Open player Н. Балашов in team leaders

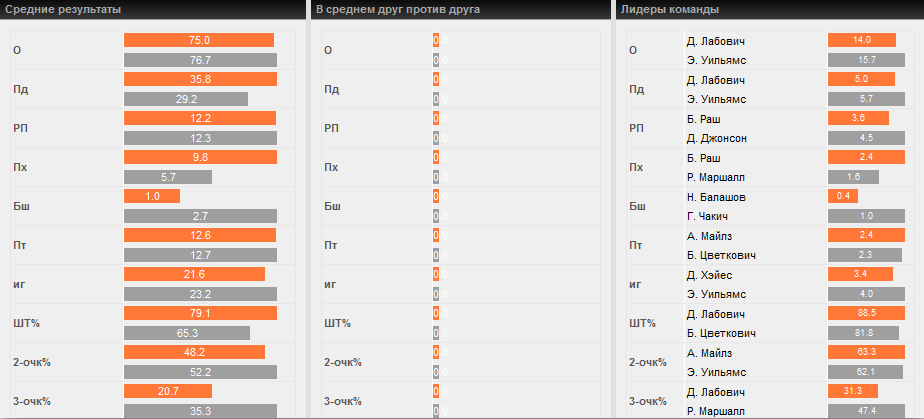pos(717,197)
